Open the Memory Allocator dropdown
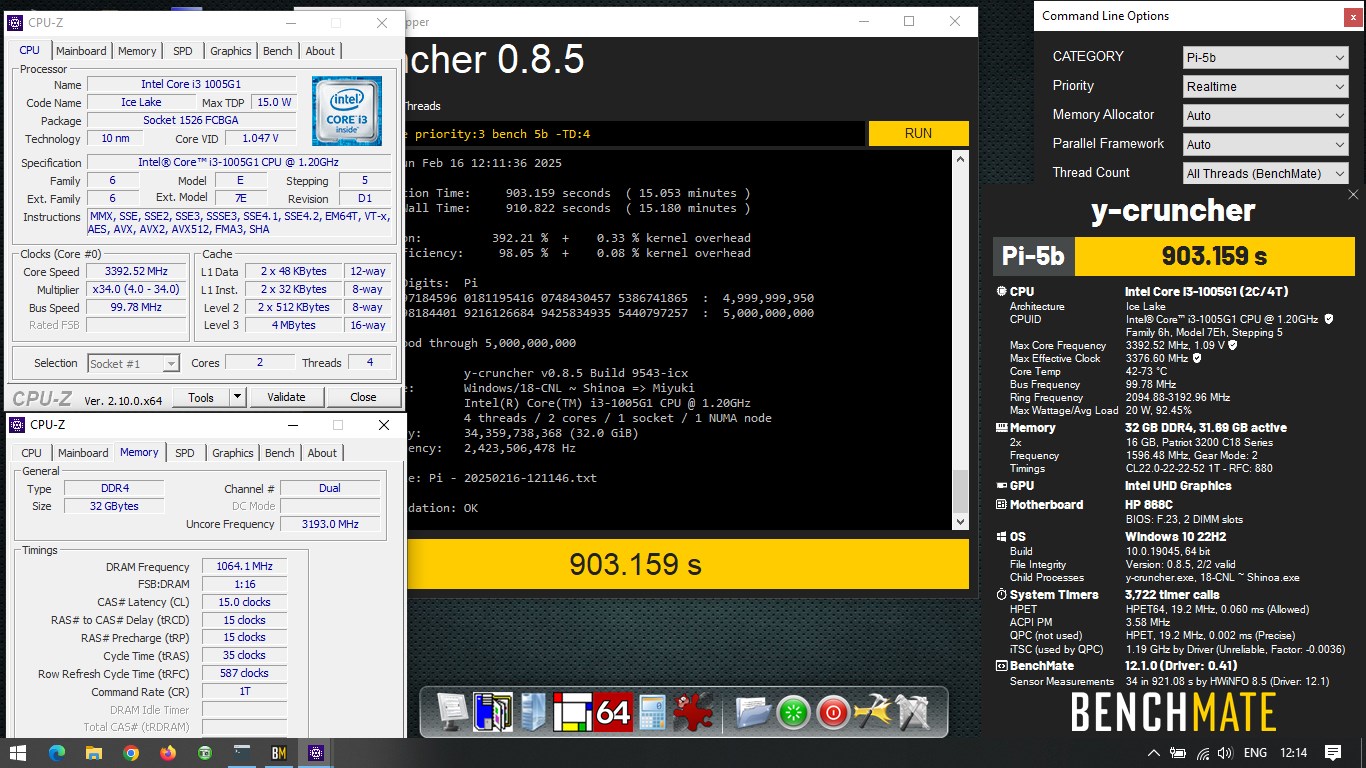 pos(1266,116)
